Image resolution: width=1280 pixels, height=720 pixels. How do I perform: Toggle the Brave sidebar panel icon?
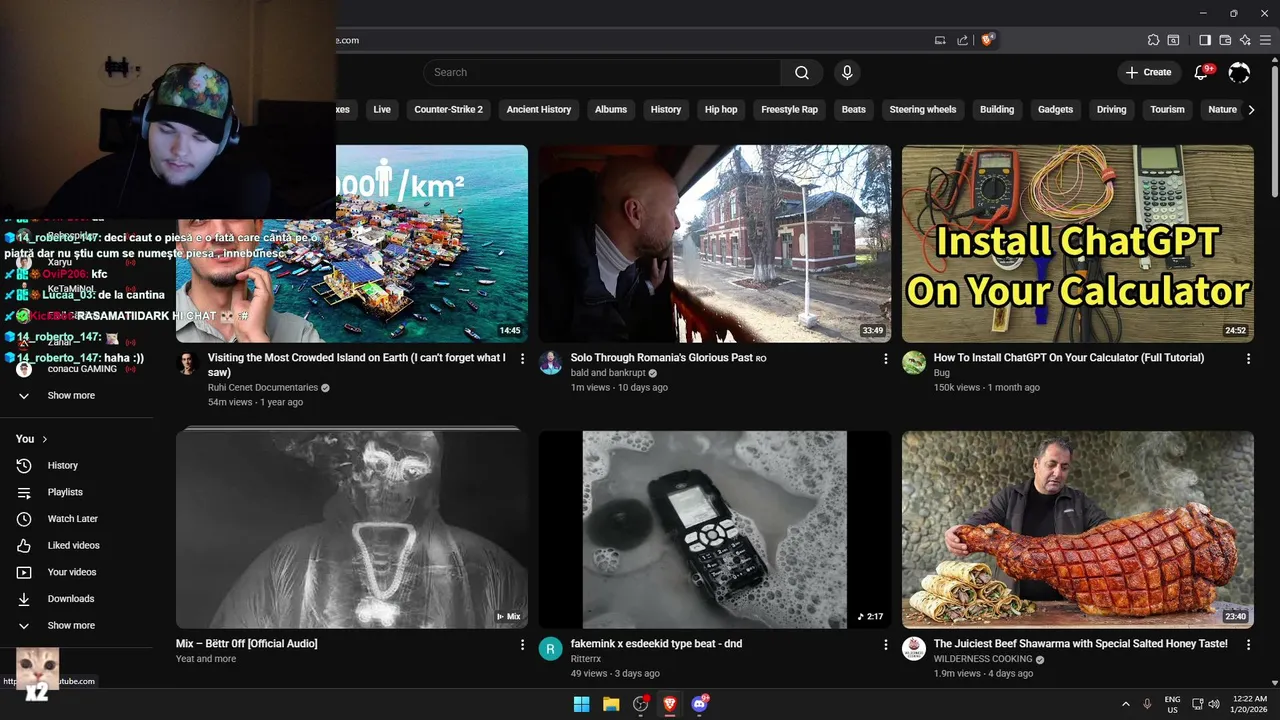pos(1205,40)
